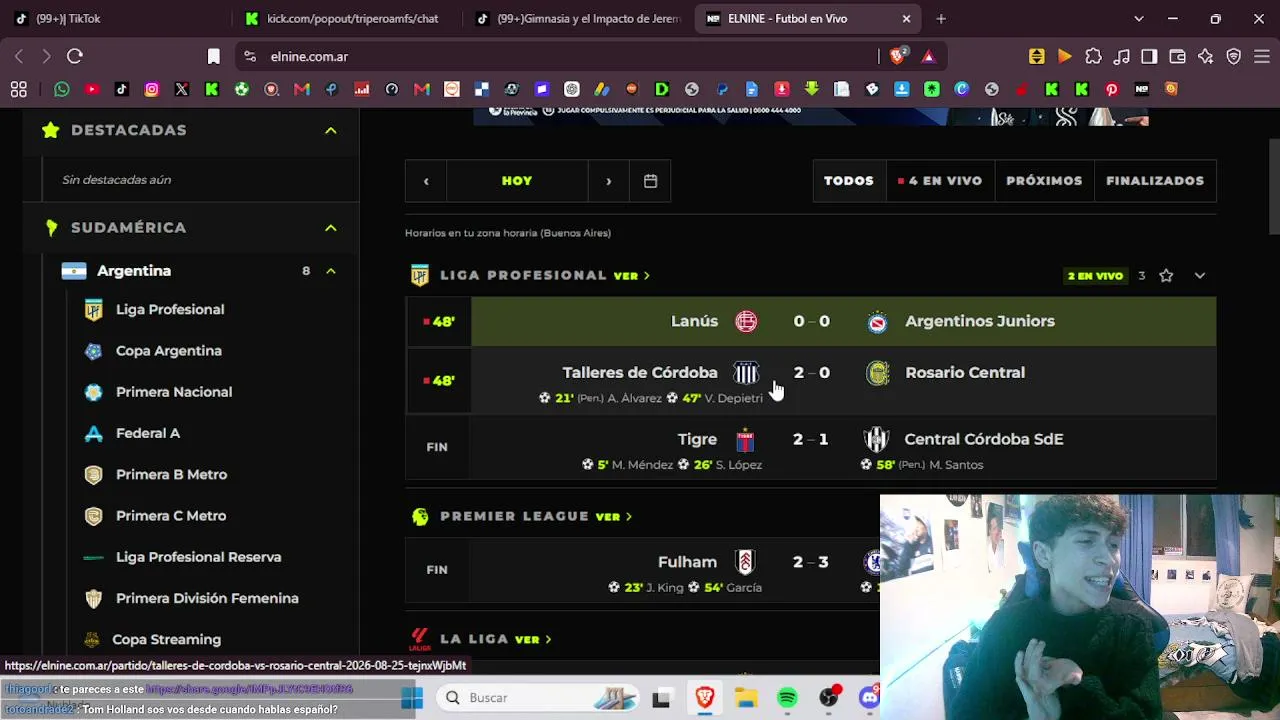The width and height of the screenshot is (1280, 720).
Task: Collapse the Liga Profesional matches
Action: [x=1200, y=275]
